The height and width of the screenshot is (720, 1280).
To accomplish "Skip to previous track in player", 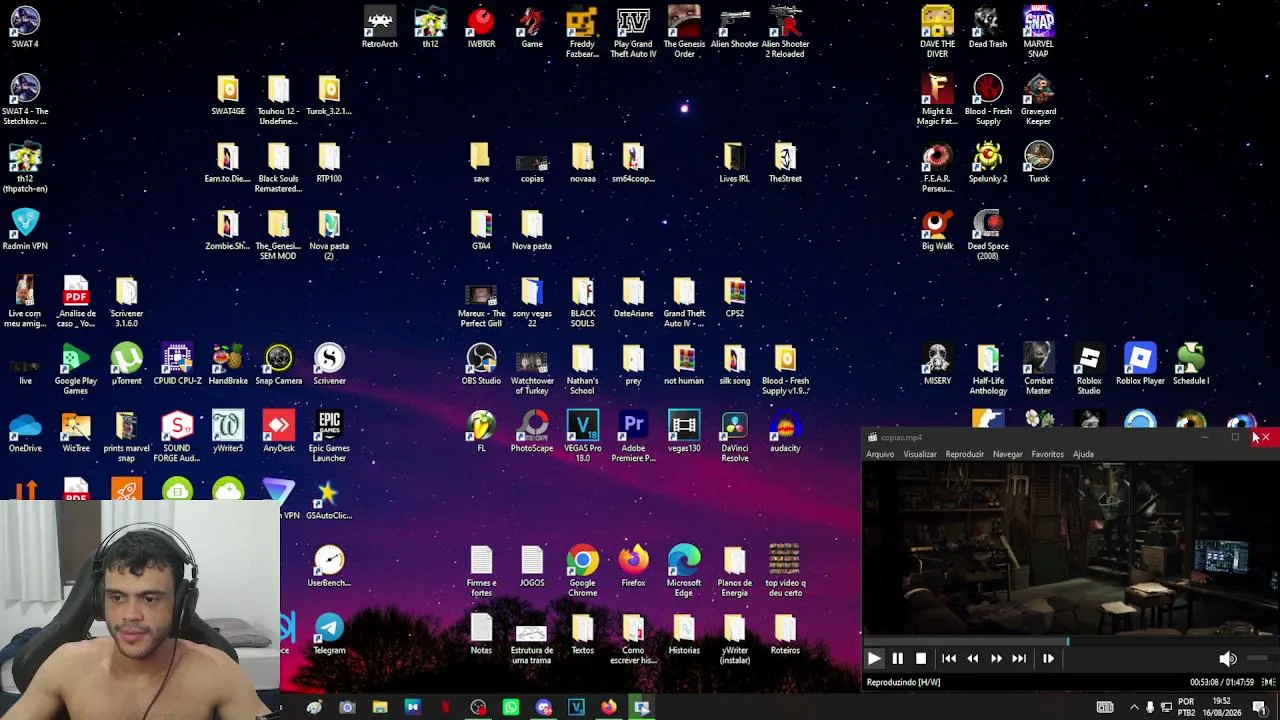I will [x=949, y=658].
